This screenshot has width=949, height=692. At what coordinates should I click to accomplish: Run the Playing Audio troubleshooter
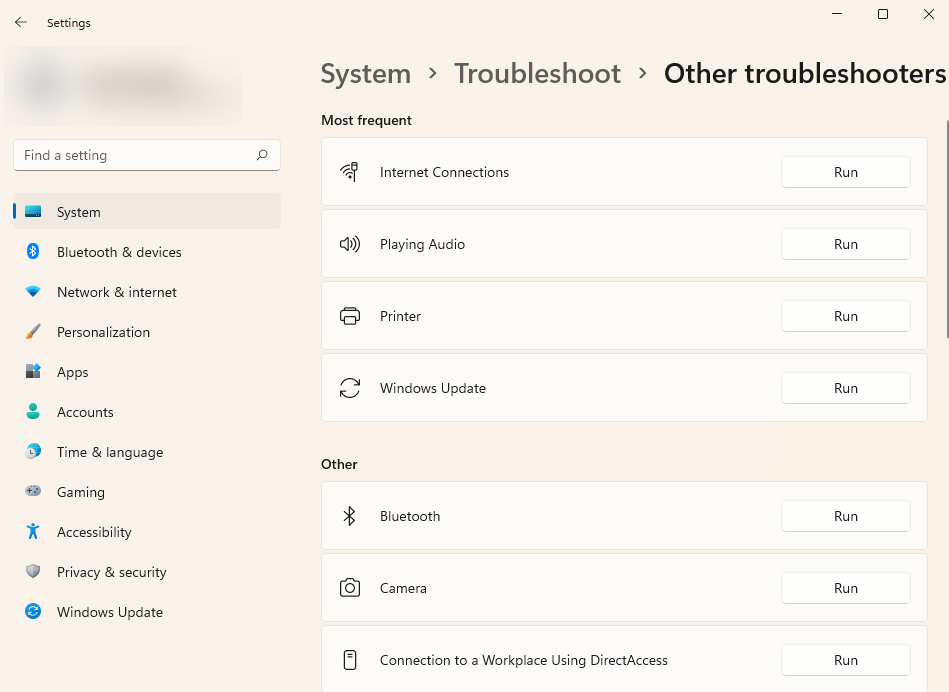coord(845,244)
